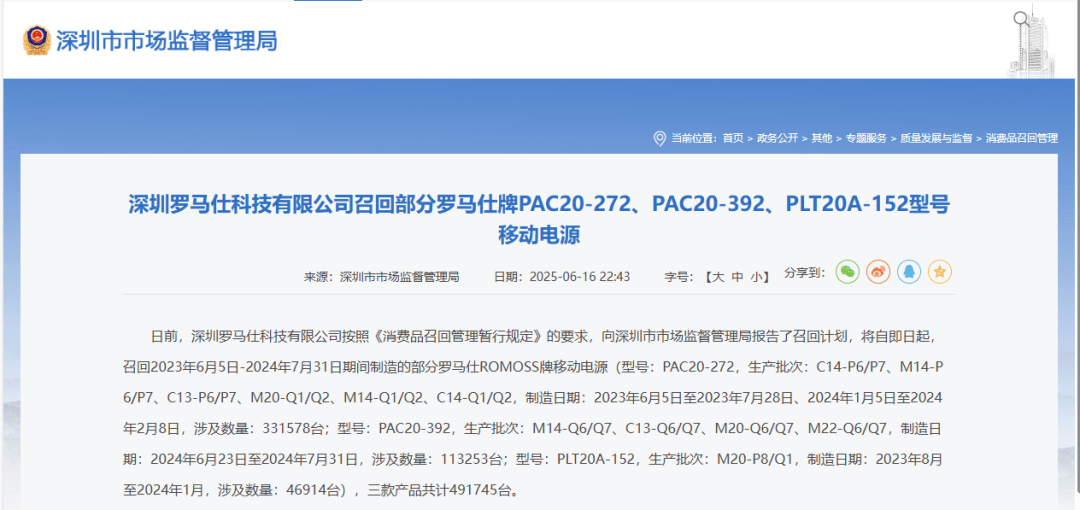Click the 字号 label

(681, 277)
